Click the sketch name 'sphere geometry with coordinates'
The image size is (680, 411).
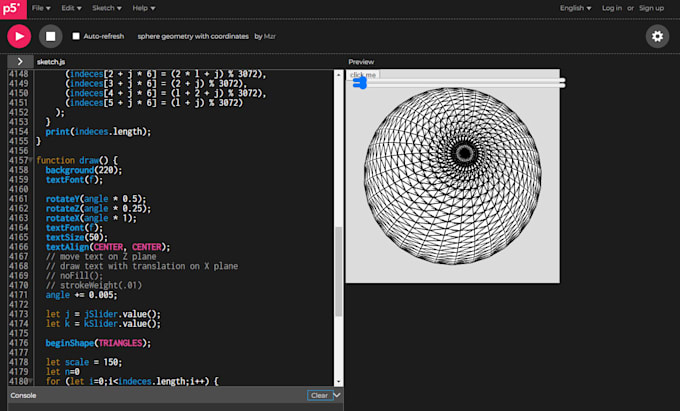tap(193, 36)
